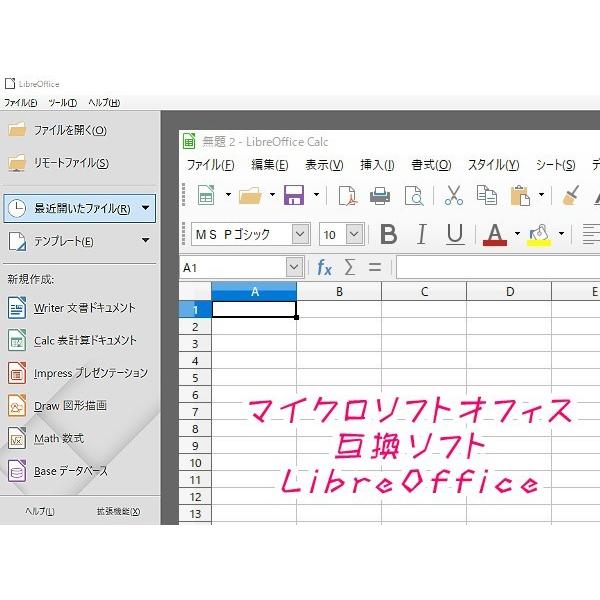Toggle bold B formatting
The width and height of the screenshot is (600, 600).
(388, 234)
